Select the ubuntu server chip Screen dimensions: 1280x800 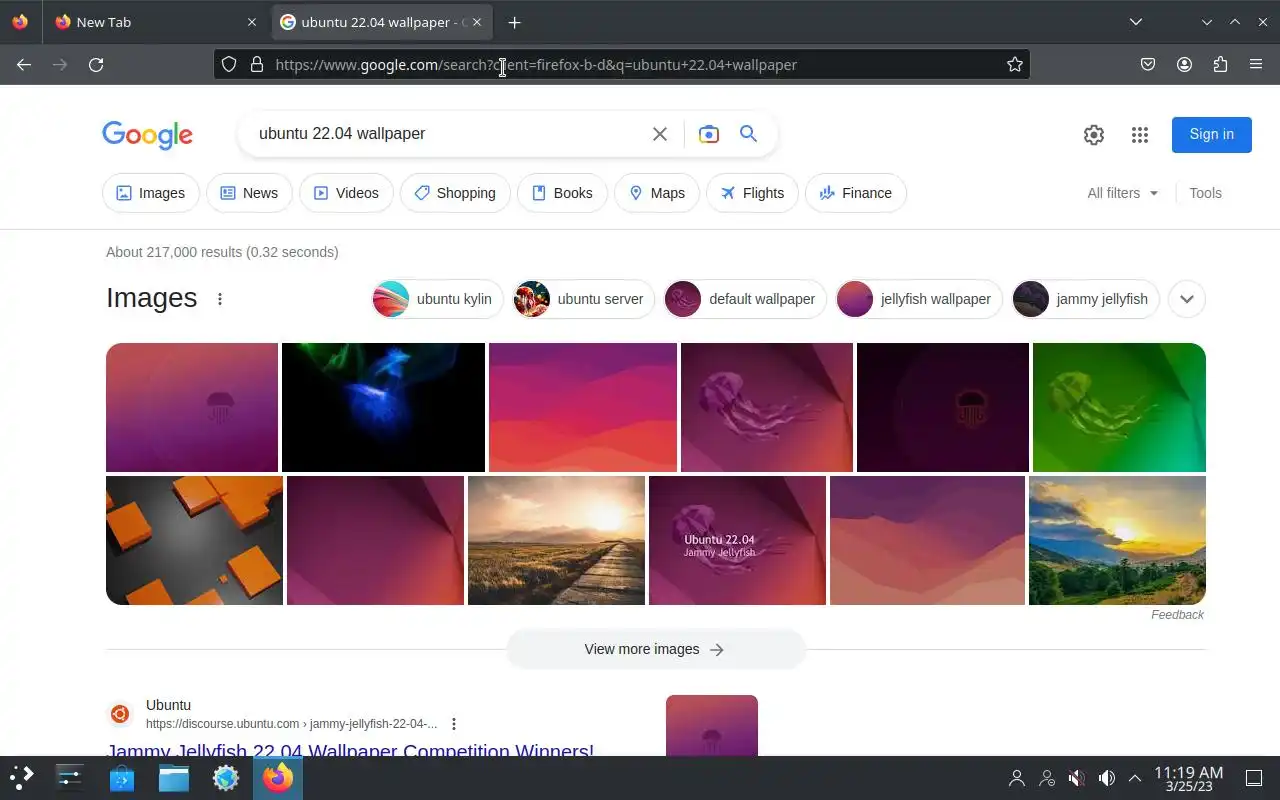click(x=584, y=299)
